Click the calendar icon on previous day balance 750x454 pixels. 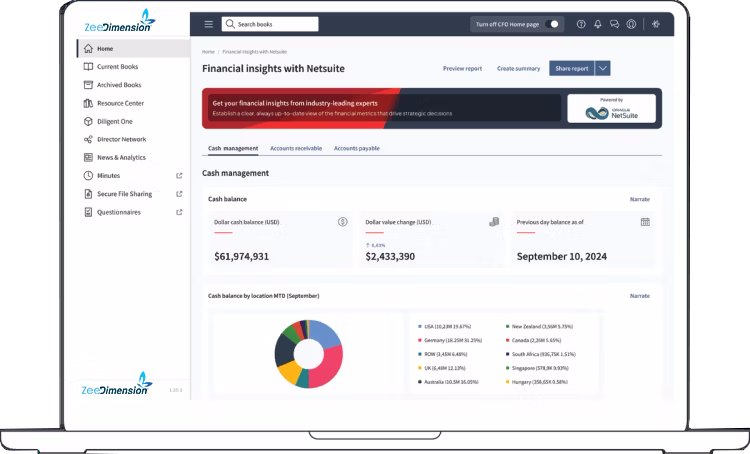(x=645, y=222)
